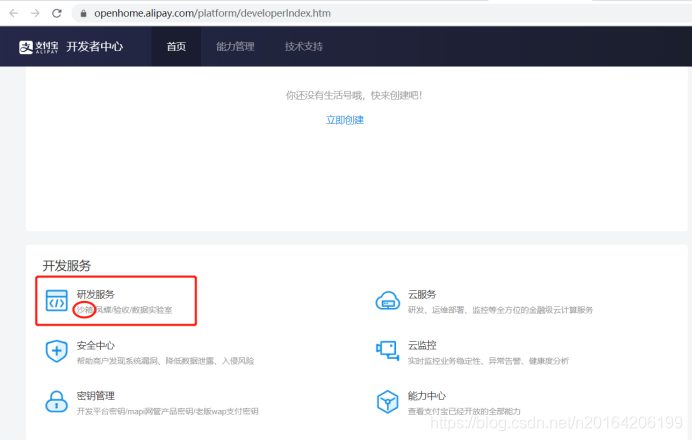This screenshot has width=692, height=441.
Task: Open the 安全中心 title link
Action: (x=95, y=345)
